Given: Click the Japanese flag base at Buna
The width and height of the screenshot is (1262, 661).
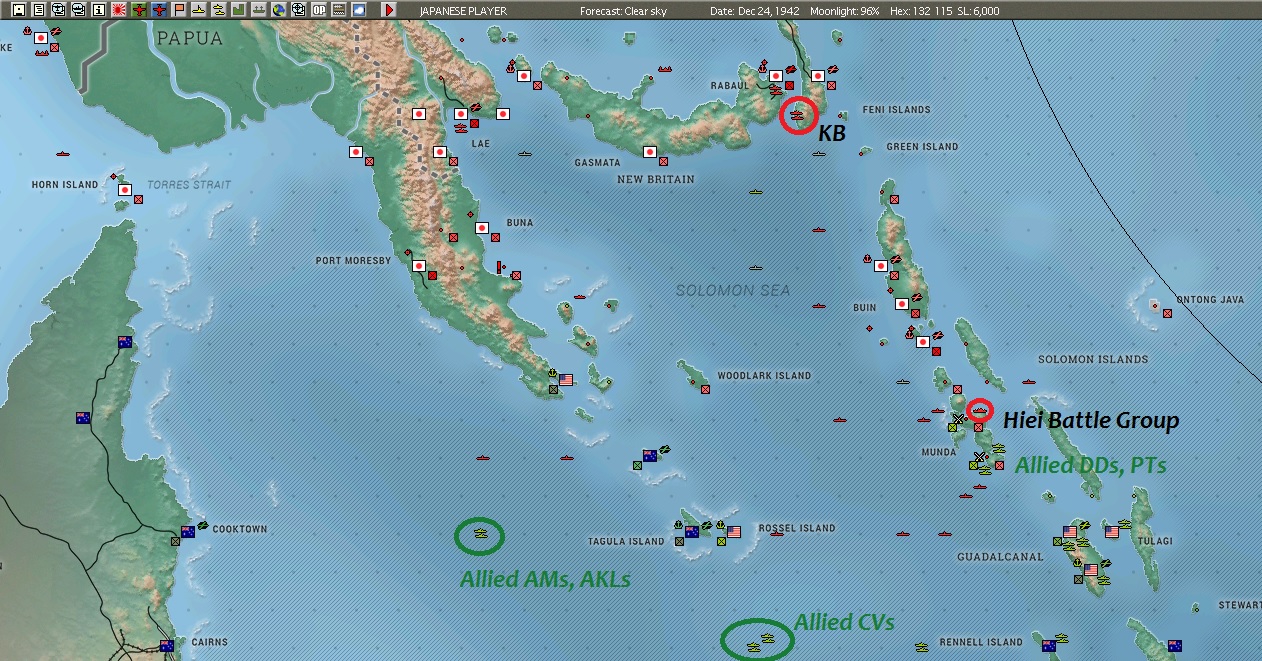Looking at the screenshot, I should click(x=481, y=228).
